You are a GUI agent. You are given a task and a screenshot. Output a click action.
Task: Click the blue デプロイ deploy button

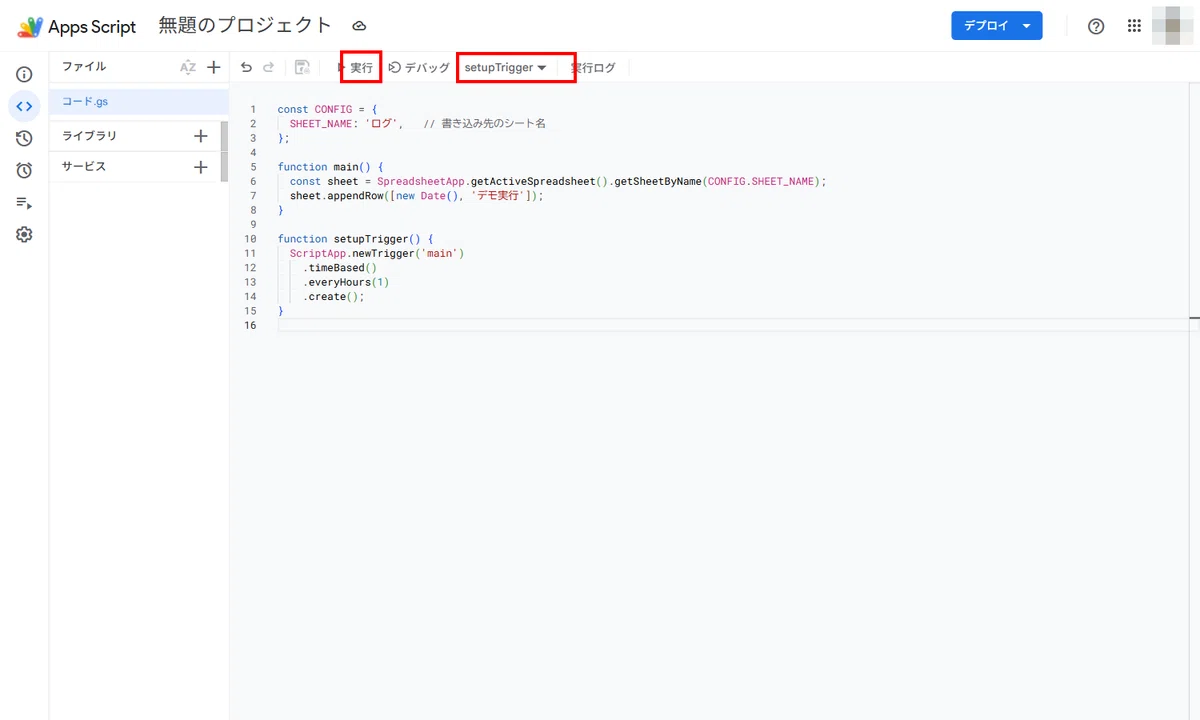[x=997, y=26]
